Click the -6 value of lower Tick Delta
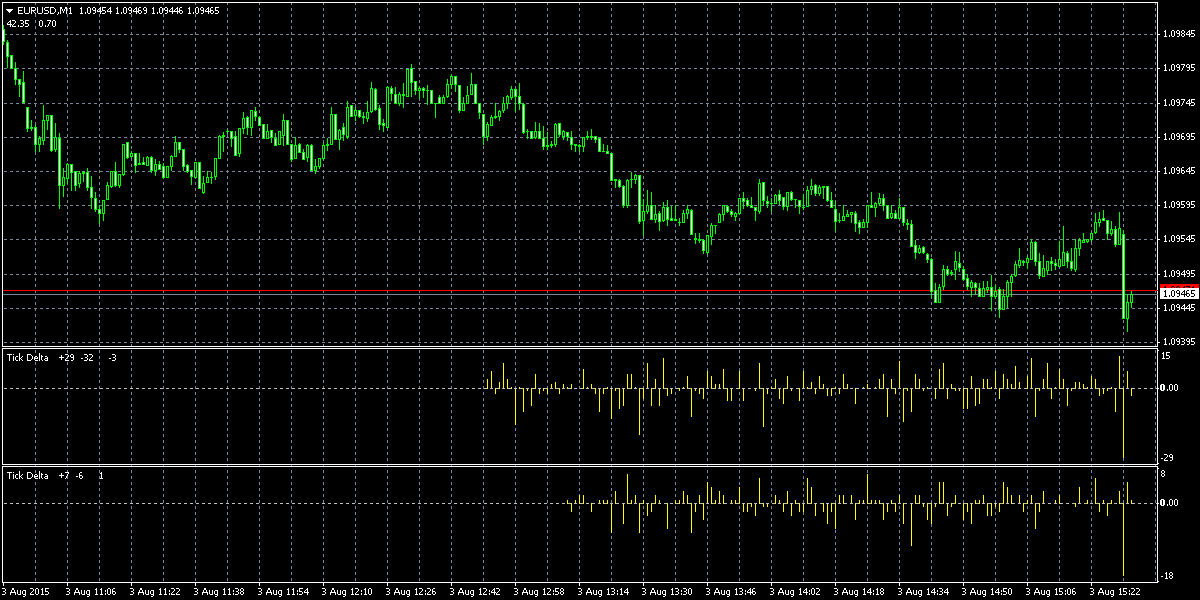This screenshot has height=600, width=1200. tap(80, 476)
